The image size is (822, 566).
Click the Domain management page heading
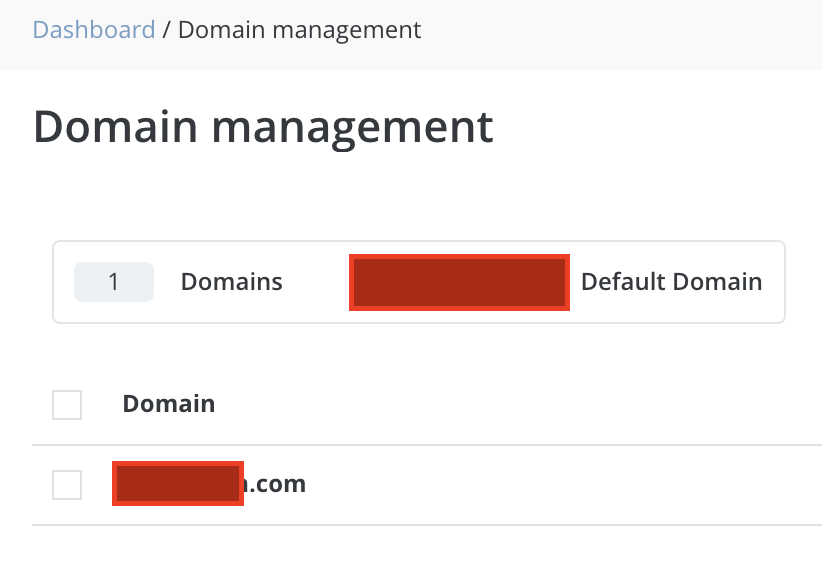263,128
